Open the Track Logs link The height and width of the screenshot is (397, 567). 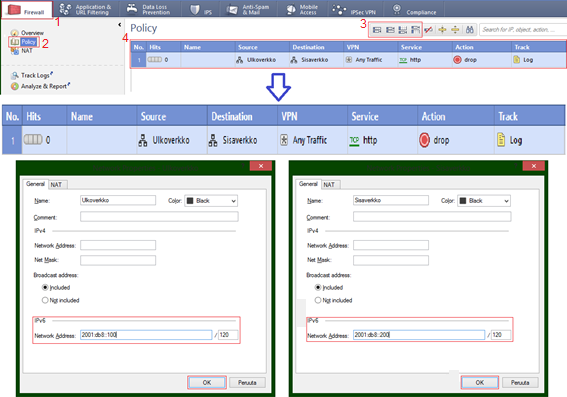point(32,75)
